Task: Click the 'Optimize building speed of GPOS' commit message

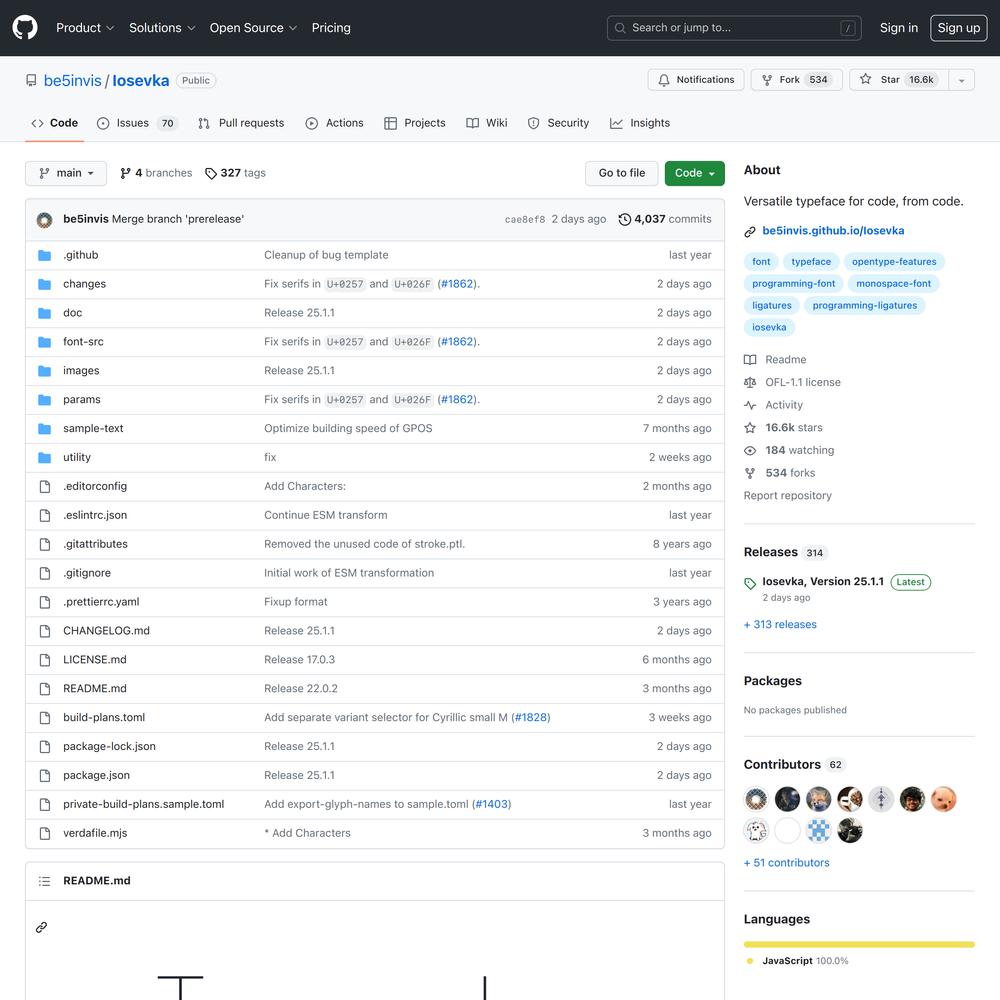Action: click(348, 429)
